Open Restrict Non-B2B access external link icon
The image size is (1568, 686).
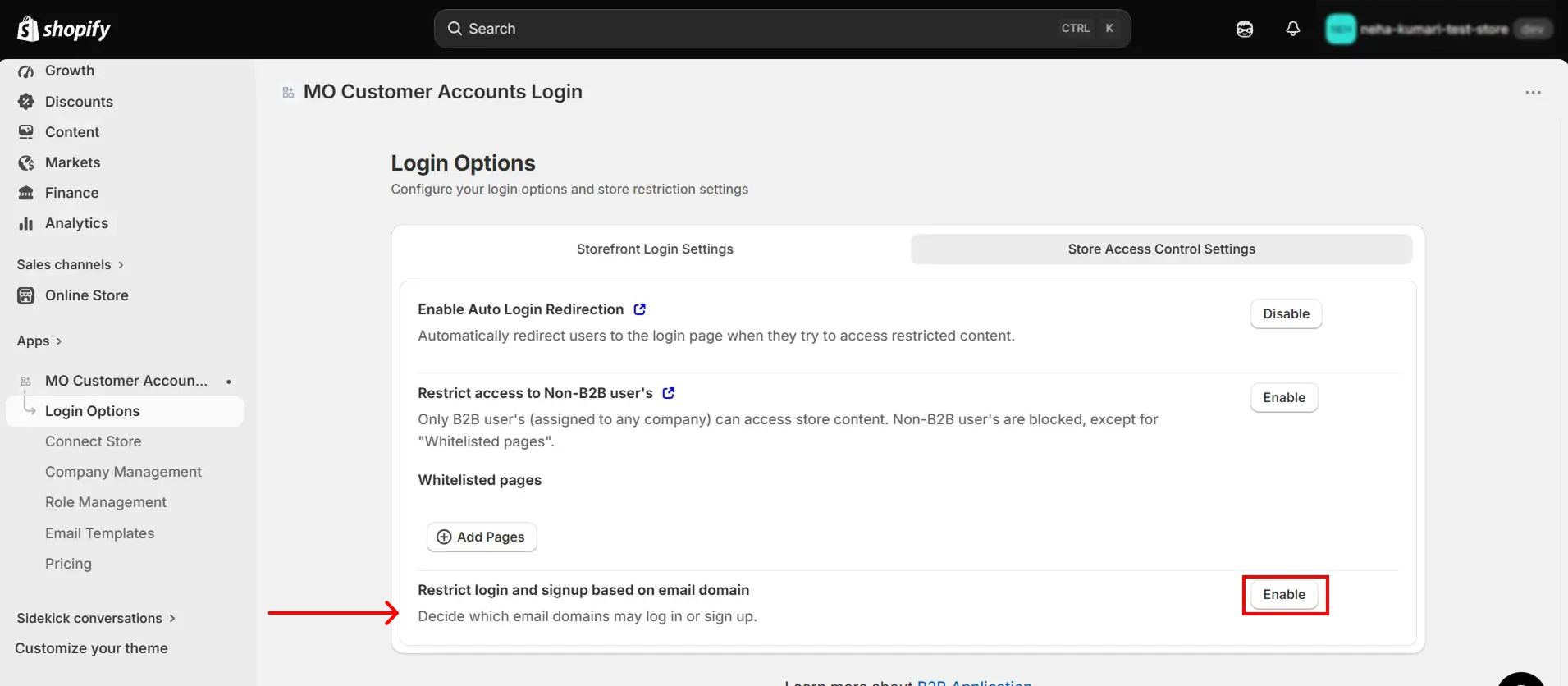click(x=669, y=393)
